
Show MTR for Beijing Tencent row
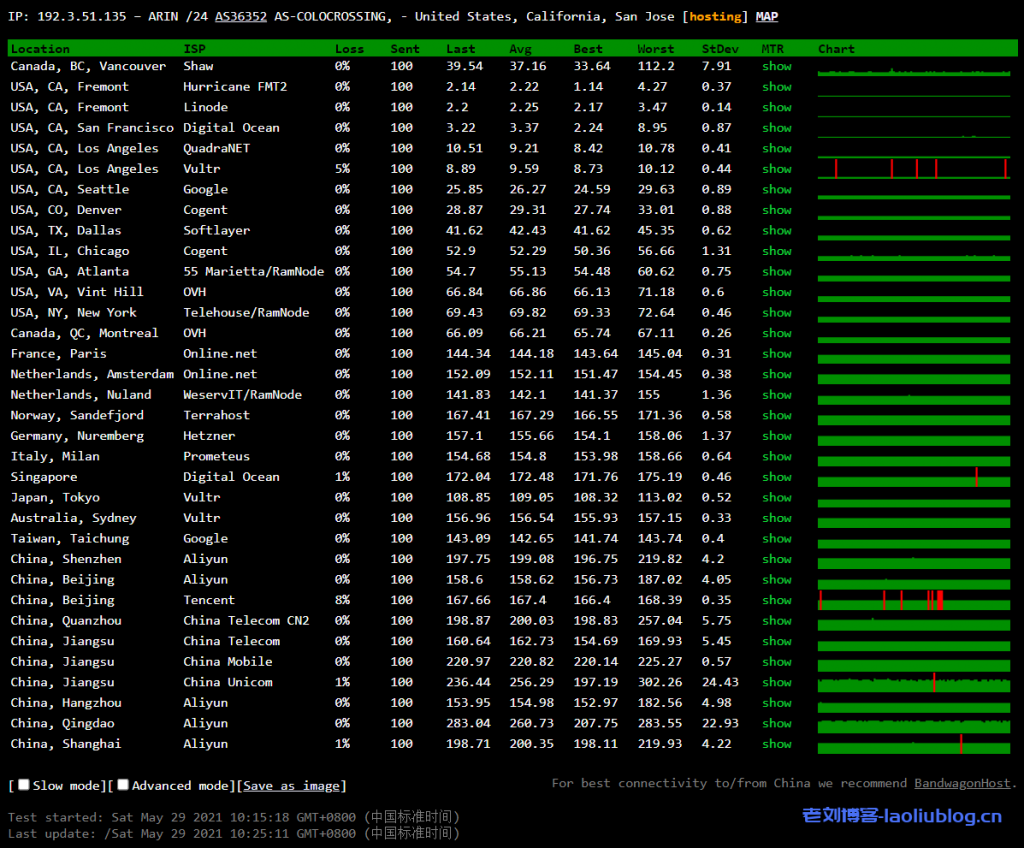(776, 600)
